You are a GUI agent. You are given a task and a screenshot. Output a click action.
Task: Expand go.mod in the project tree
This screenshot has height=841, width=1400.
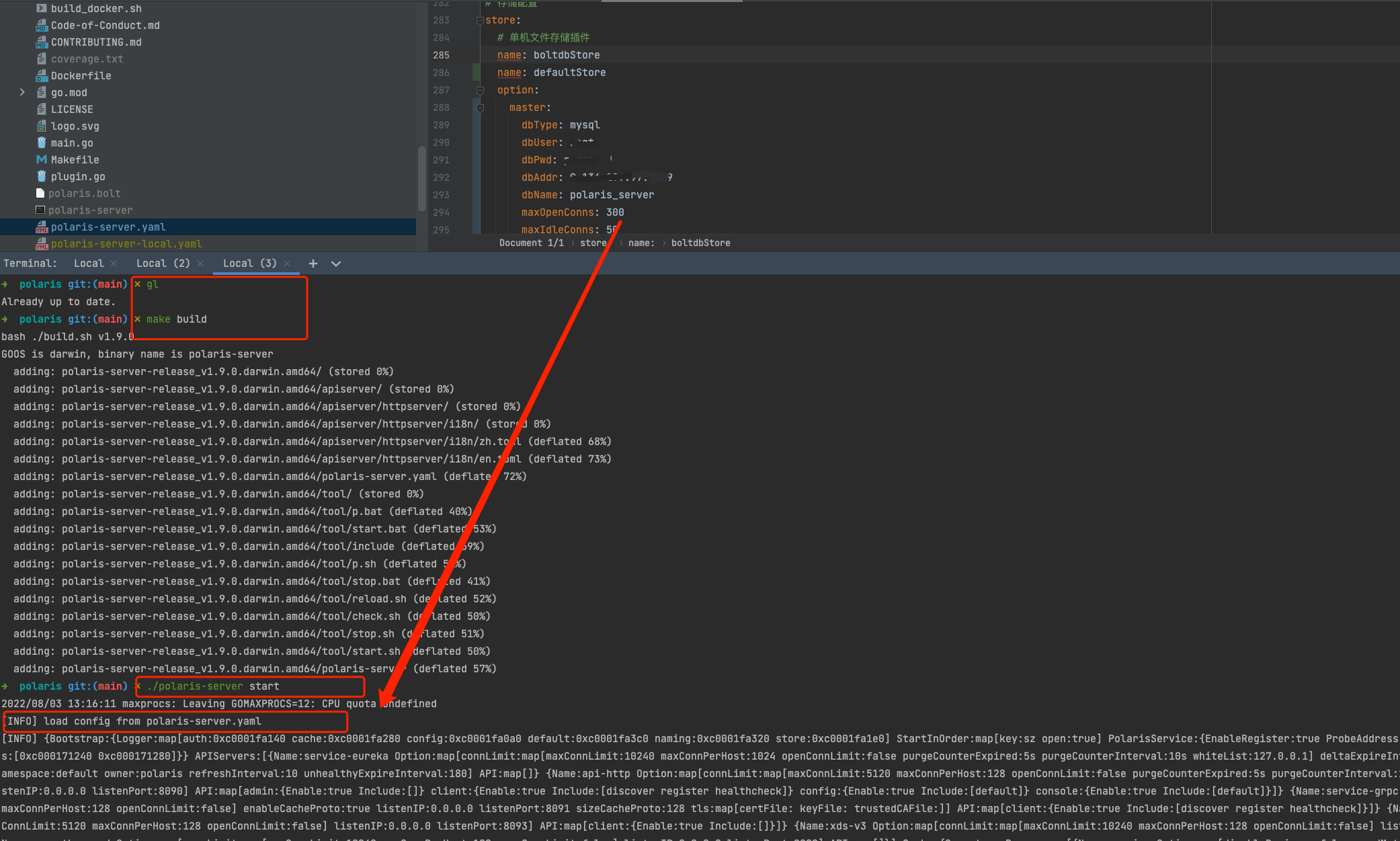(22, 92)
